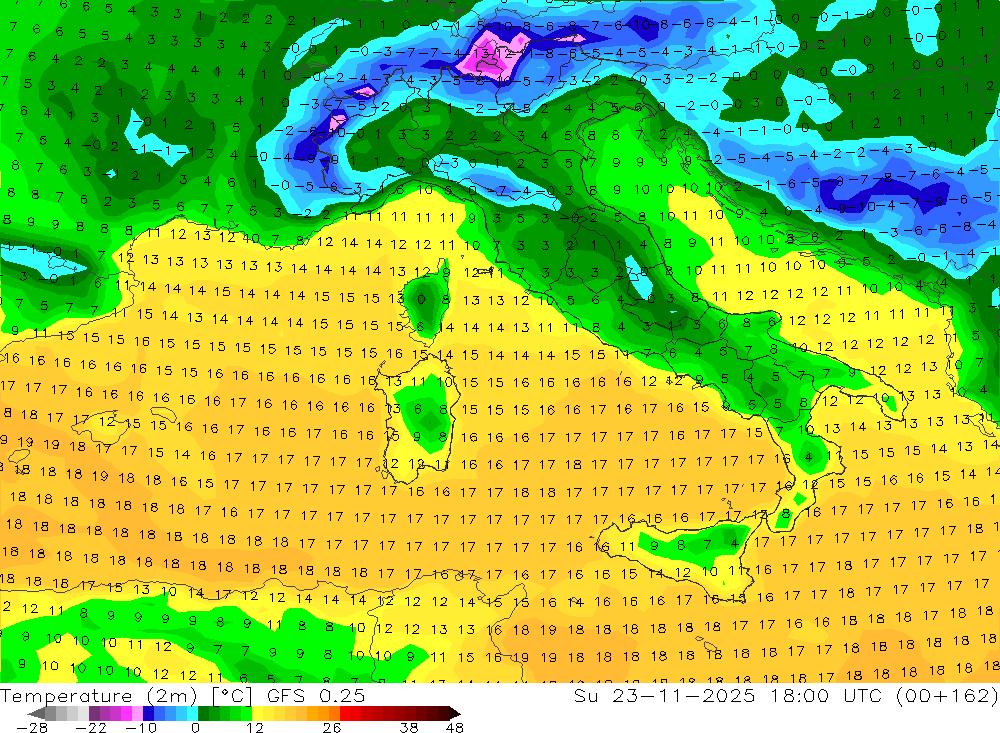Image resolution: width=1000 pixels, height=733 pixels.
Task: Click the dark green swatch right of the 0 label
Action: [203, 713]
